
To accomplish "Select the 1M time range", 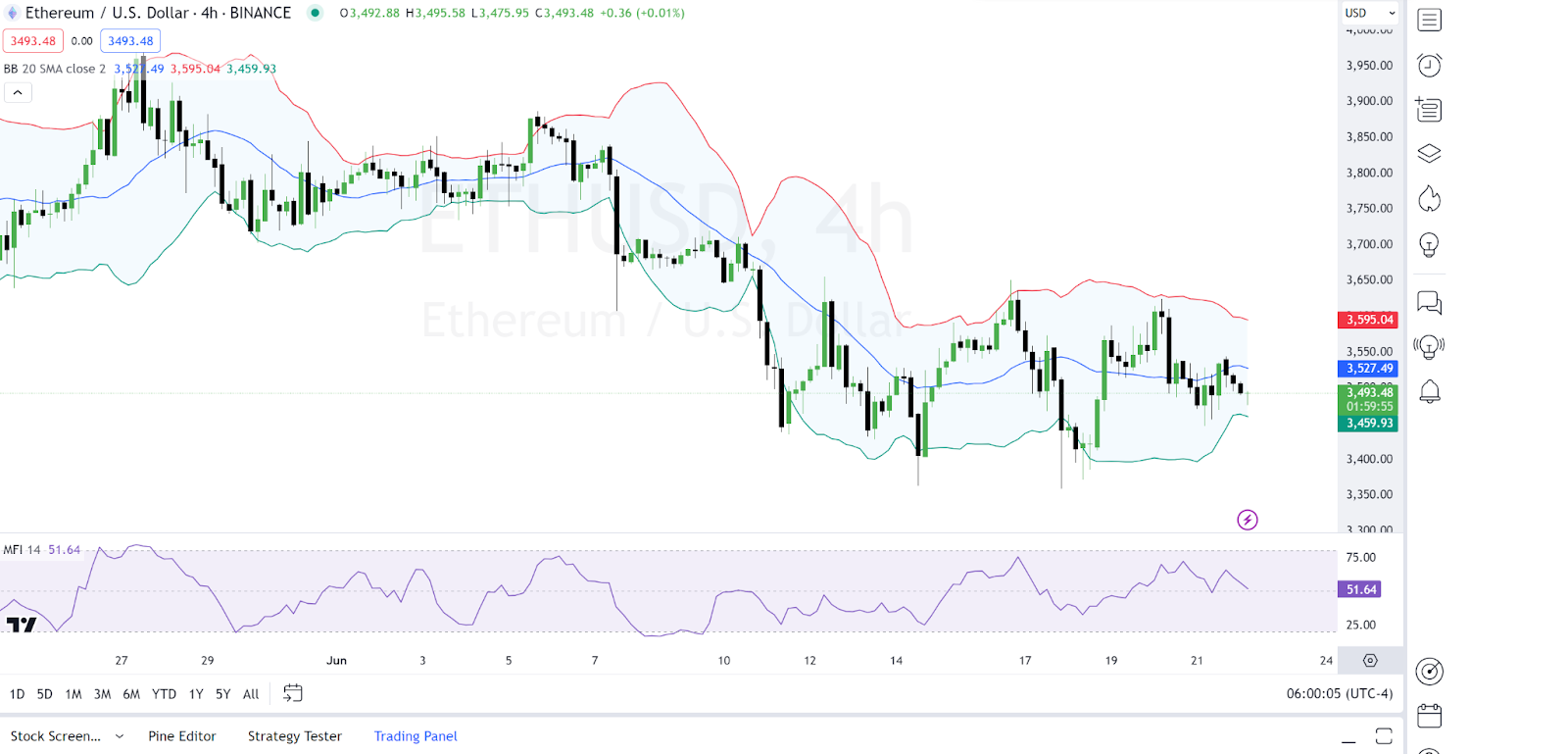I will 73,694.
